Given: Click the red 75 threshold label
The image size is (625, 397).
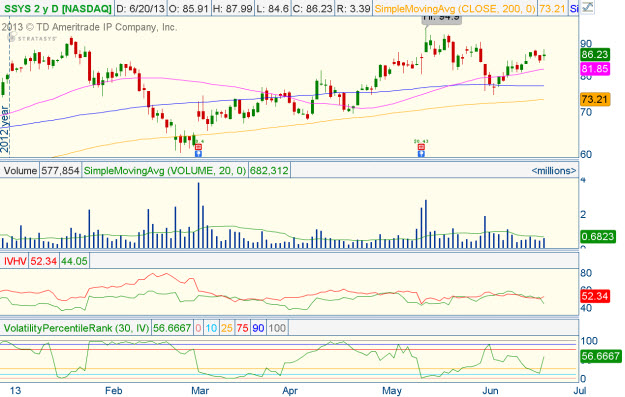Looking at the screenshot, I should [x=242, y=328].
